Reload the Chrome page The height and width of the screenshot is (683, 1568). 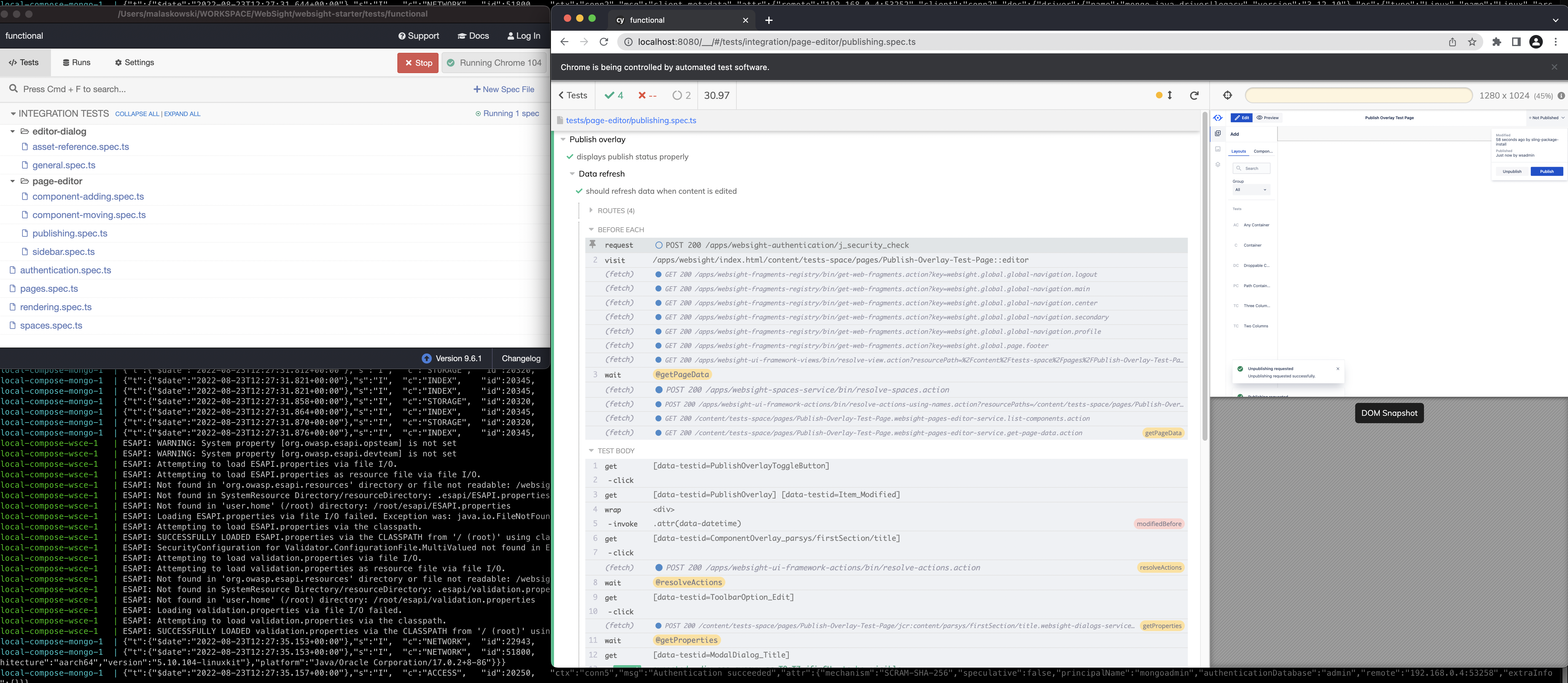click(x=604, y=42)
